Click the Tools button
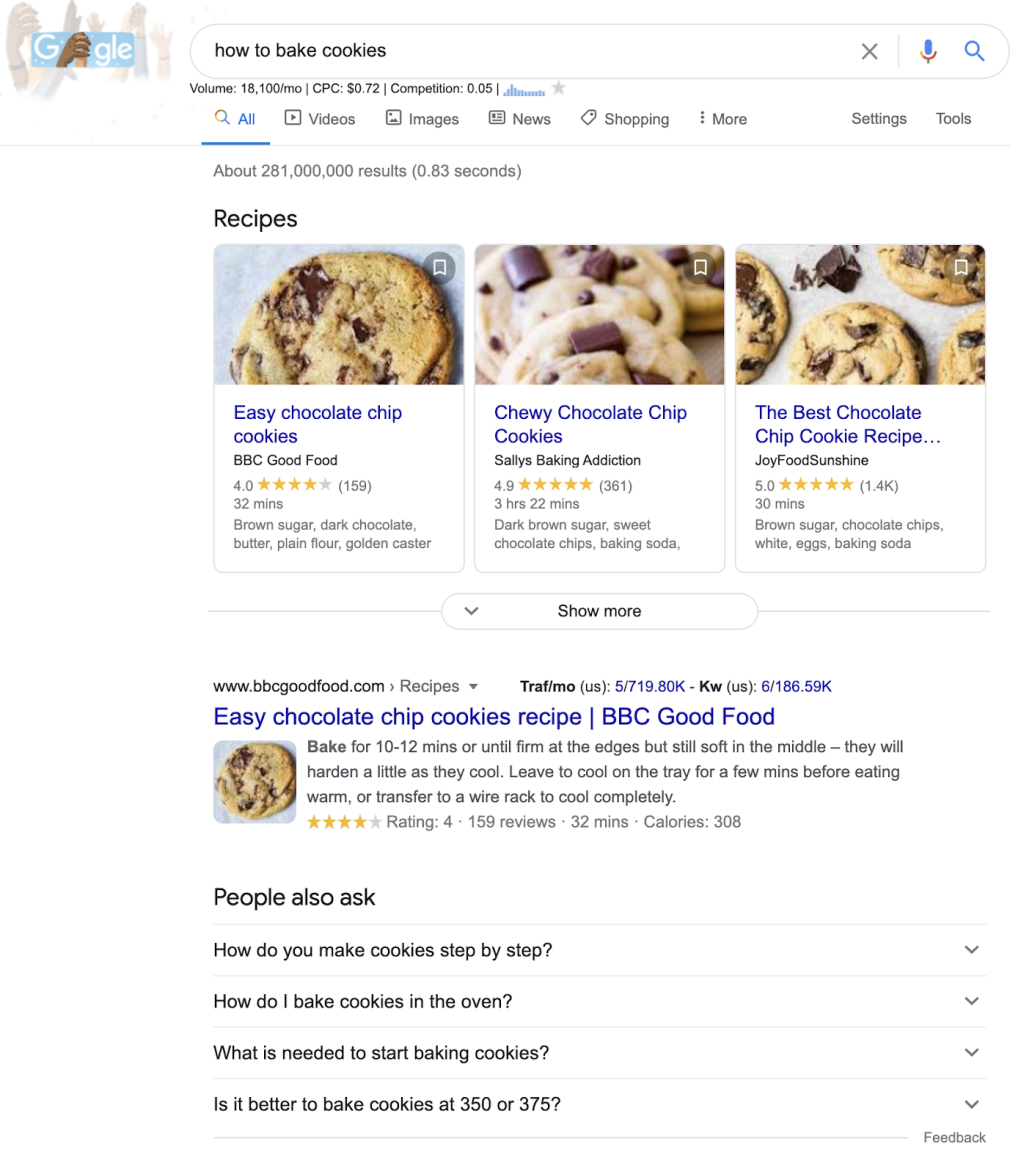1010x1174 pixels. (953, 119)
